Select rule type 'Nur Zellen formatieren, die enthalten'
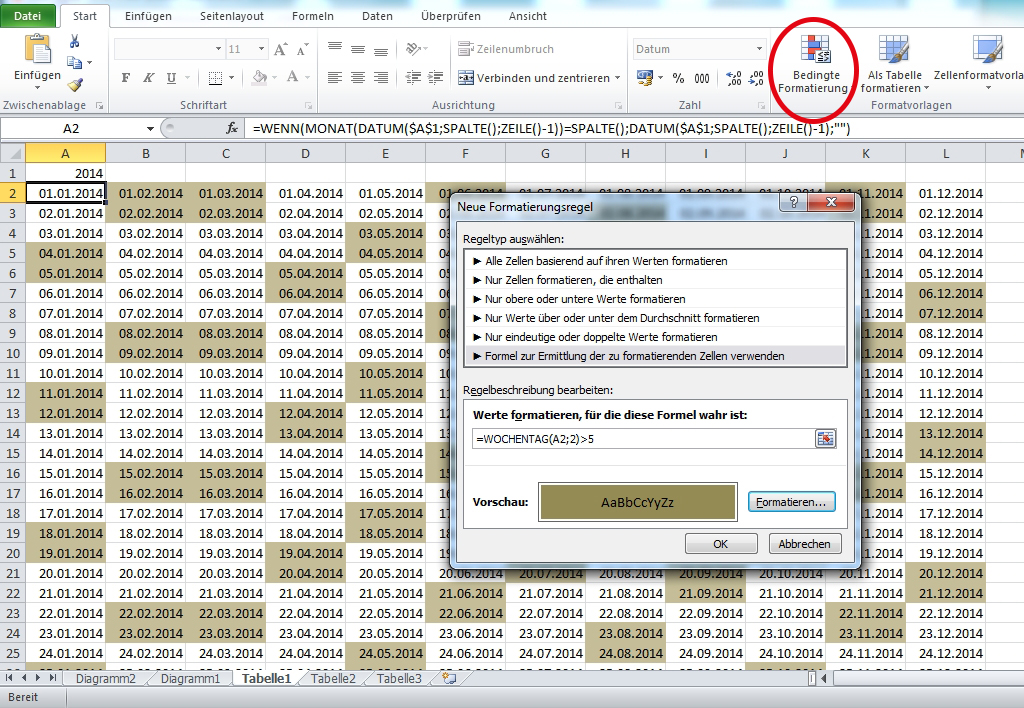Viewport: 1024px width, 708px height. [x=656, y=280]
